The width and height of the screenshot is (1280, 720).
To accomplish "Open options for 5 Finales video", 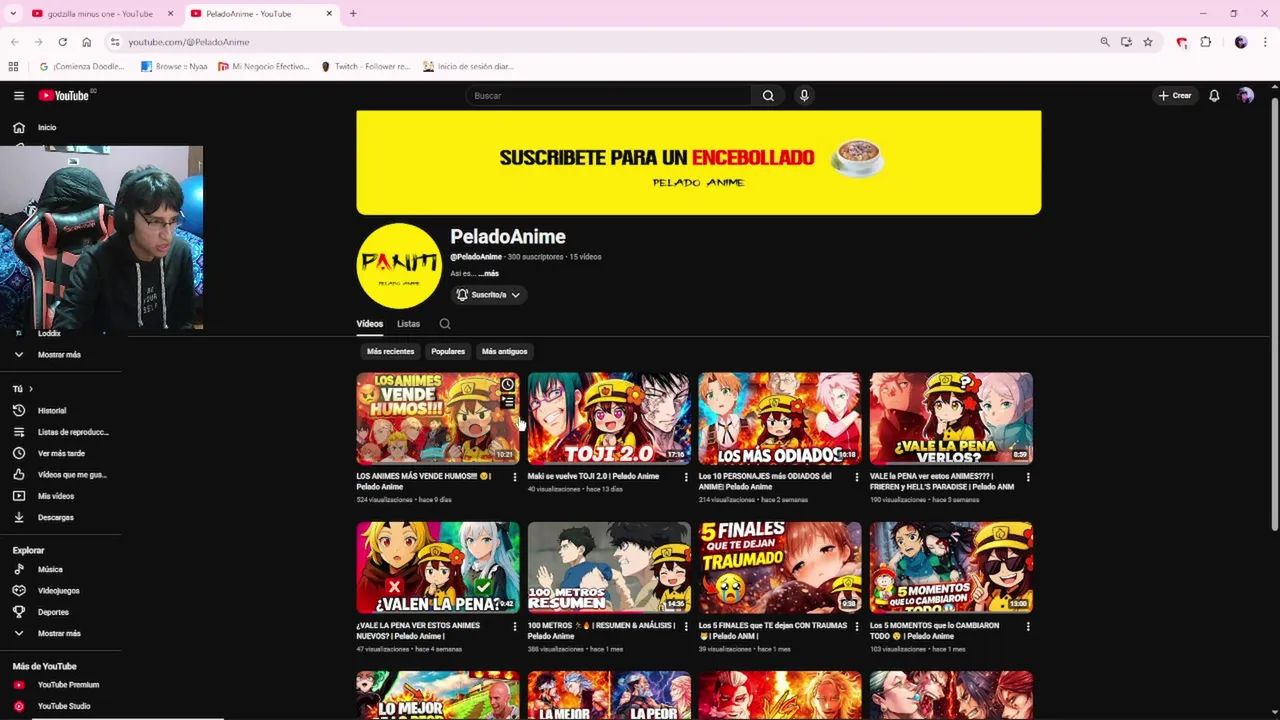I will point(857,626).
